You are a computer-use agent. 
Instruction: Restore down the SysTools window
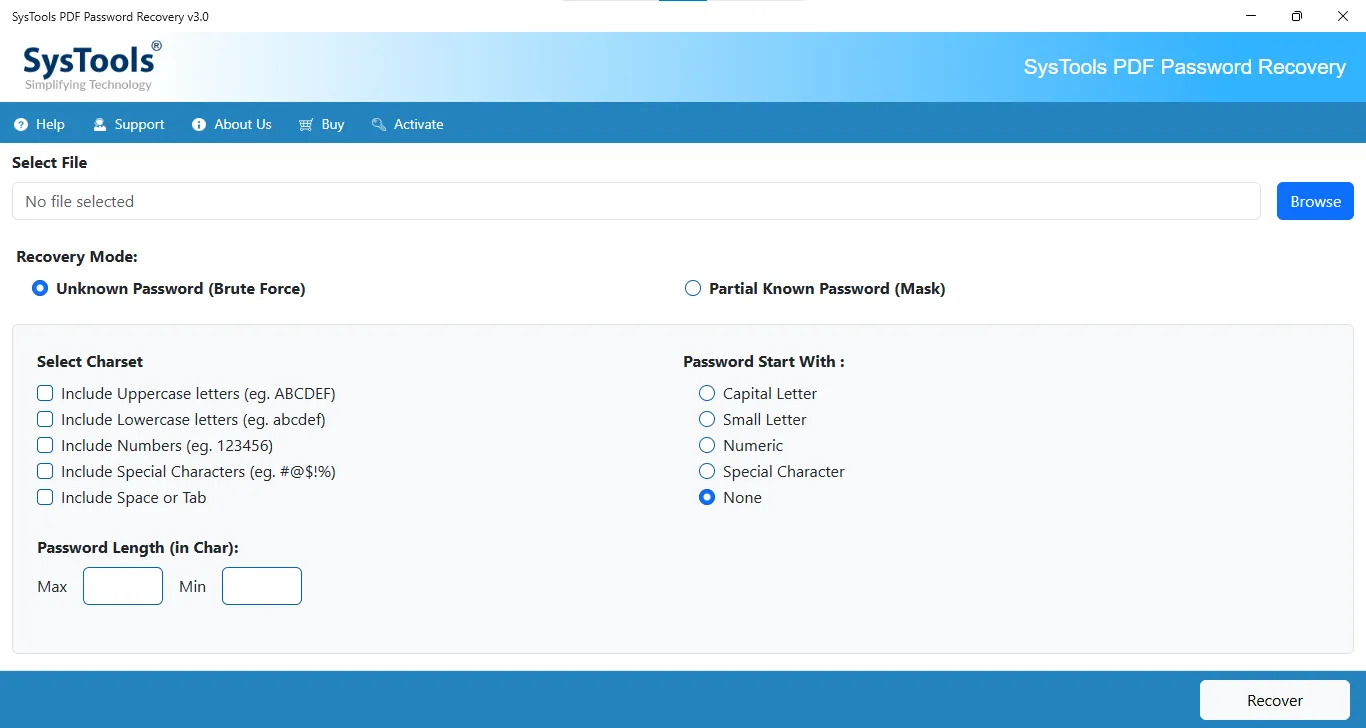[x=1297, y=16]
